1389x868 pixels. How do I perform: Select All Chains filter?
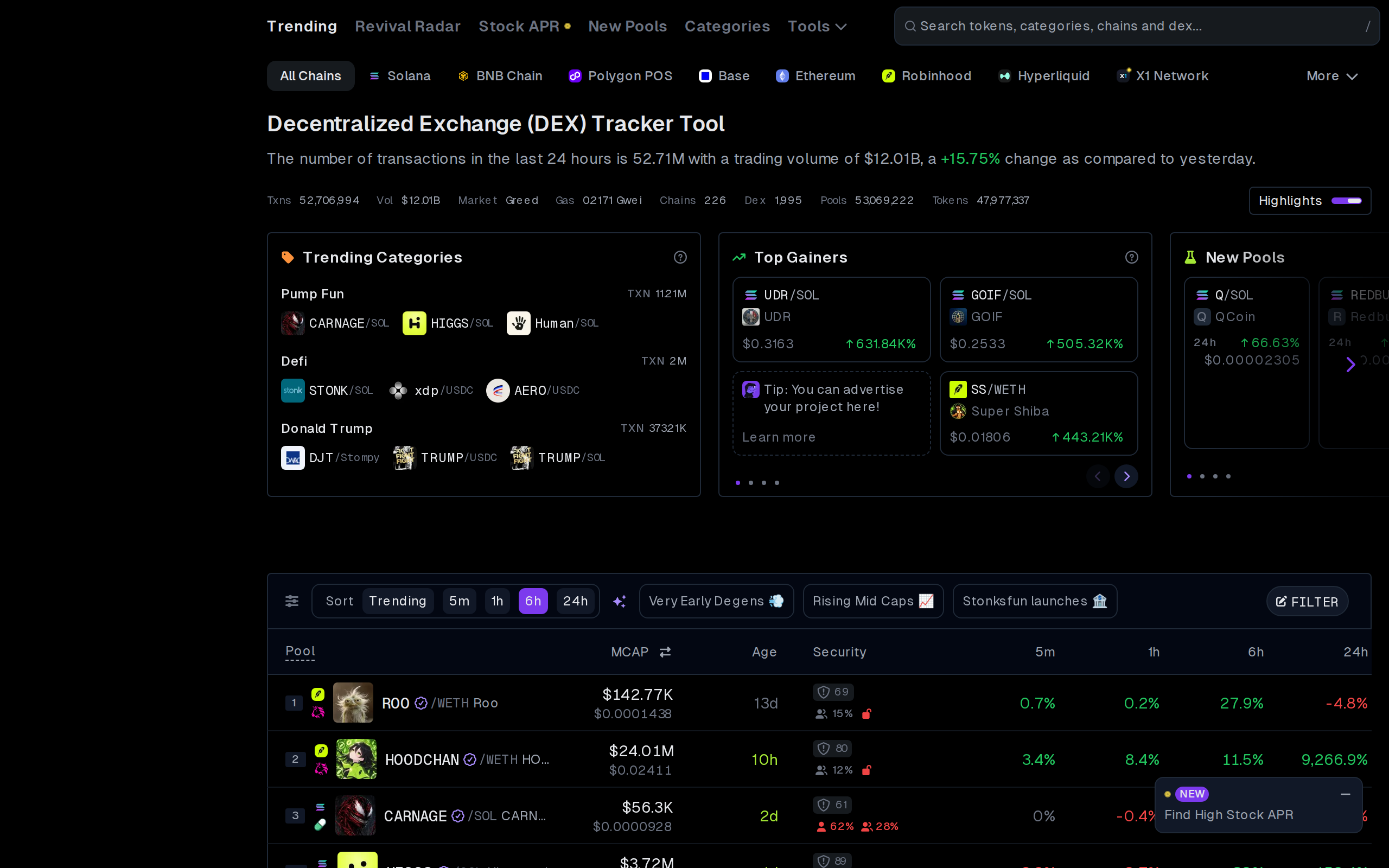click(310, 76)
